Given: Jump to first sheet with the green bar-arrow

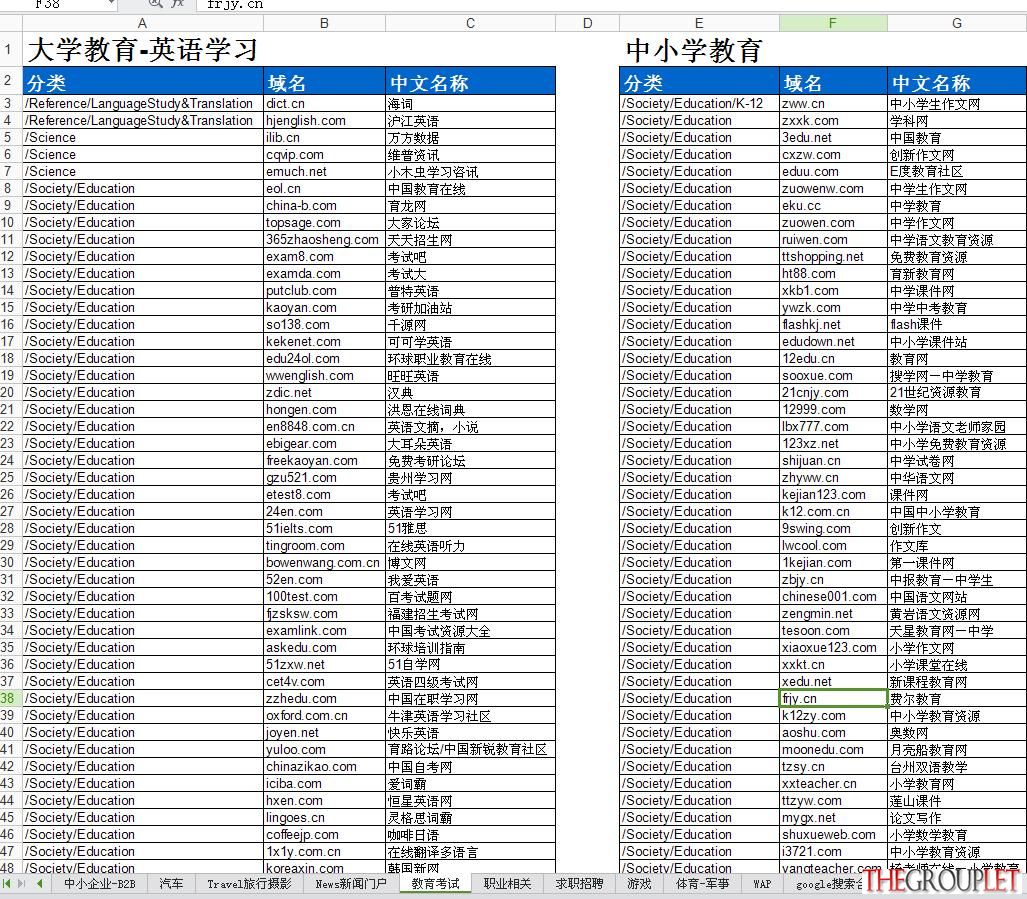Looking at the screenshot, I should [x=7, y=884].
